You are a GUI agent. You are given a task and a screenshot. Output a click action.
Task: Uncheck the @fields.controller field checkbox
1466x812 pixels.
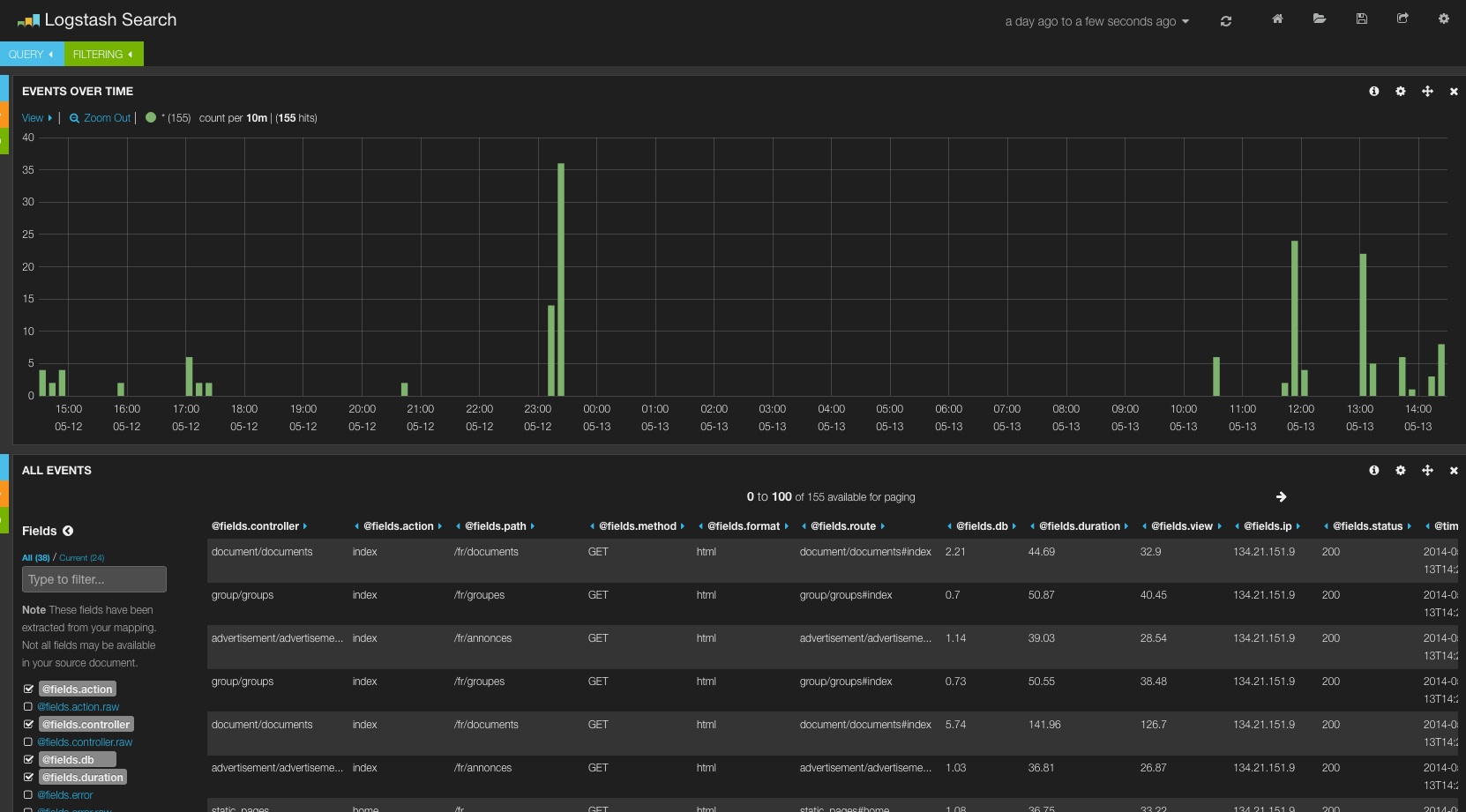click(x=28, y=725)
